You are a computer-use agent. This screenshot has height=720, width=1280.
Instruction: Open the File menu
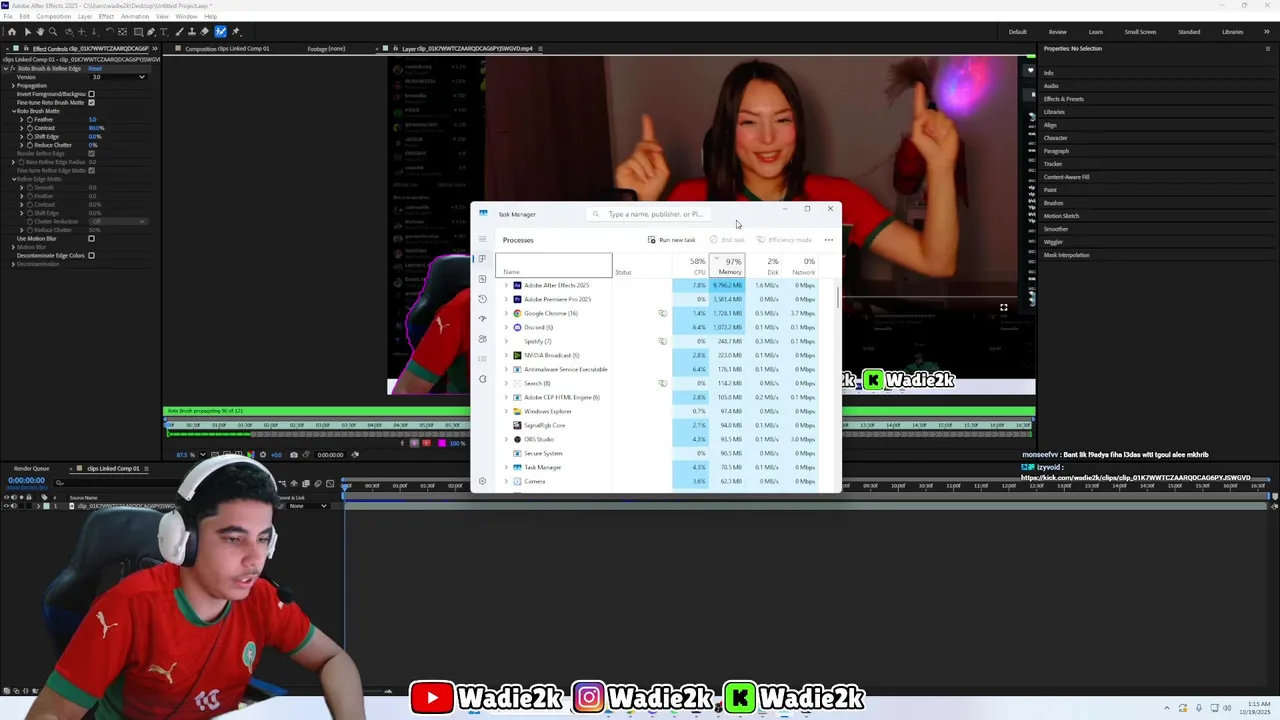(8, 16)
